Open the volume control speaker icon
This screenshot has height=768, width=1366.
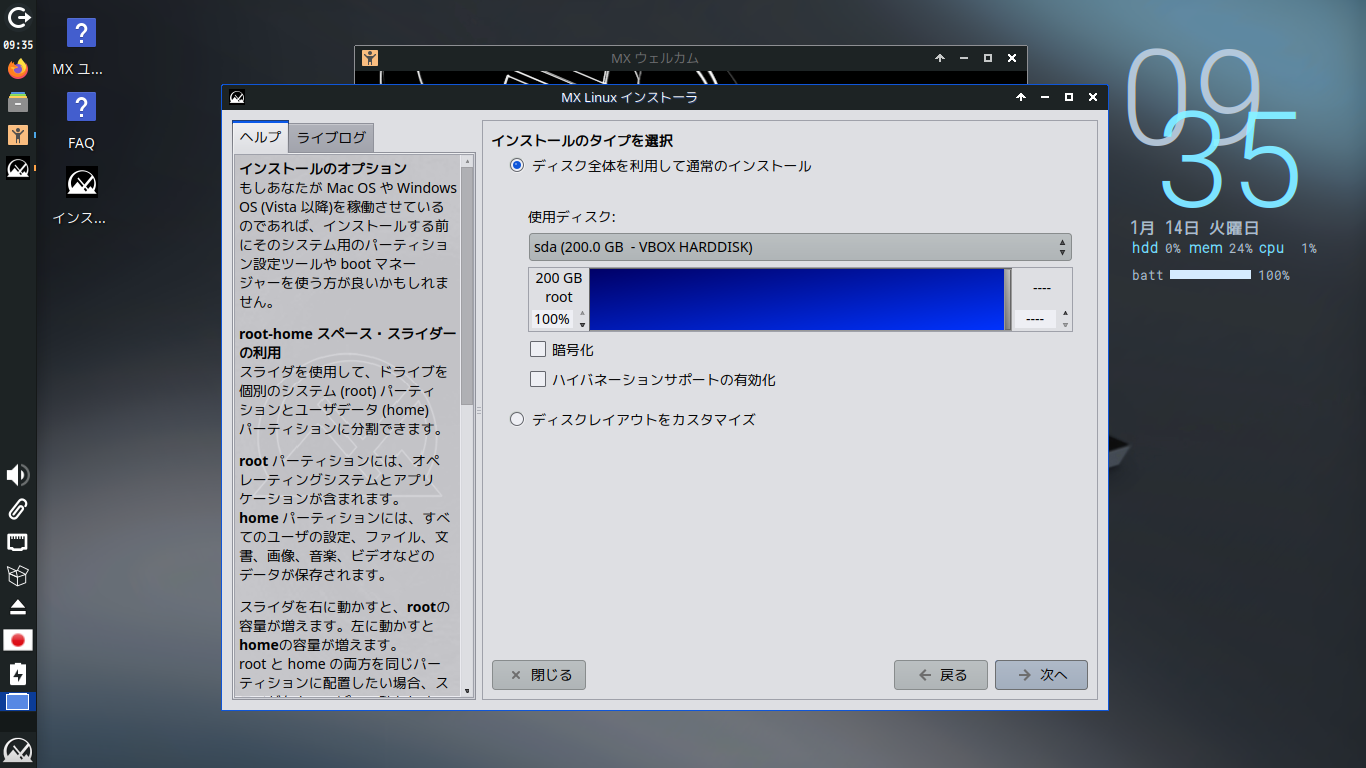18,475
